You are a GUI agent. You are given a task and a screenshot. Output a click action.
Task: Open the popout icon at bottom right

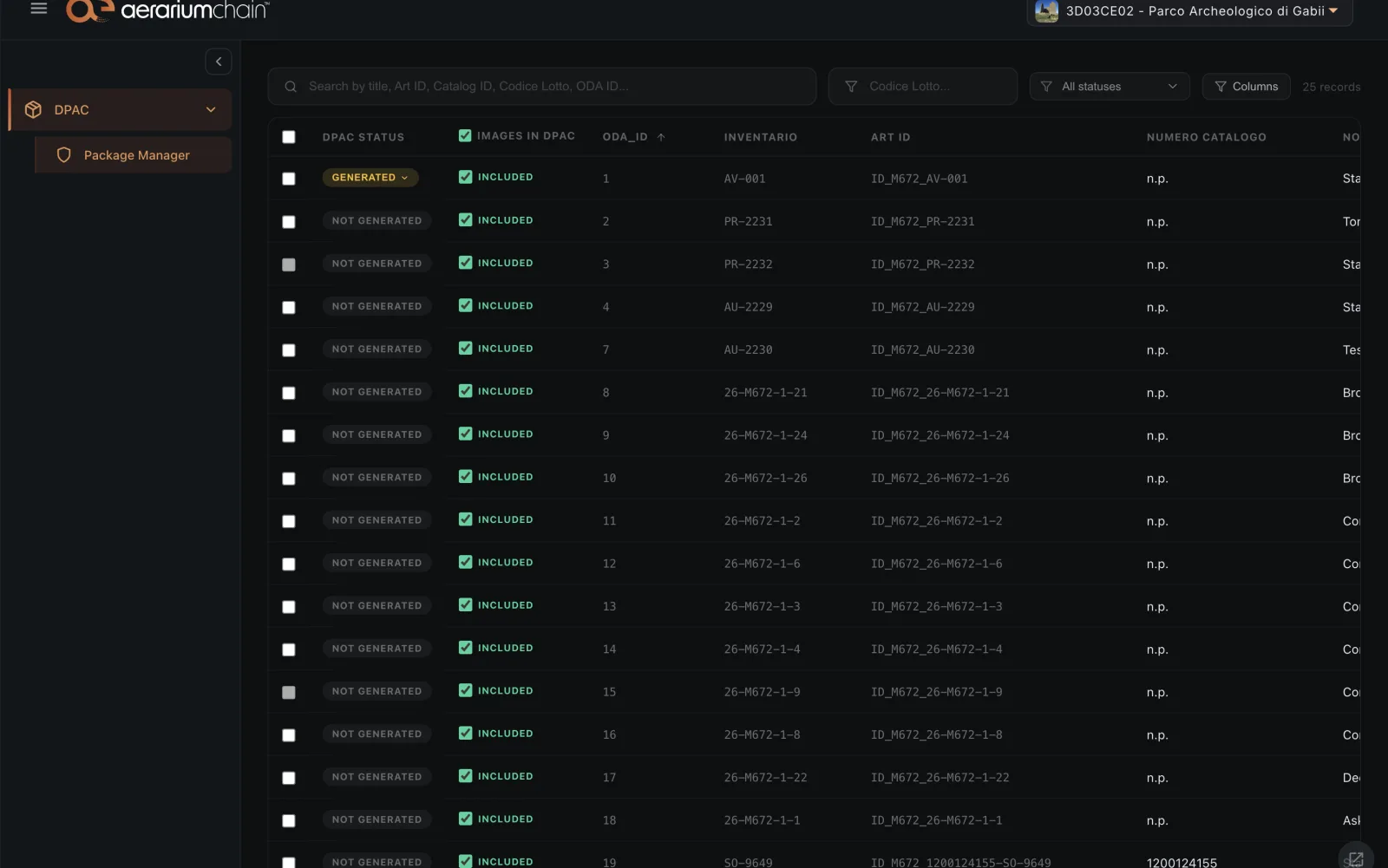coord(1356,858)
